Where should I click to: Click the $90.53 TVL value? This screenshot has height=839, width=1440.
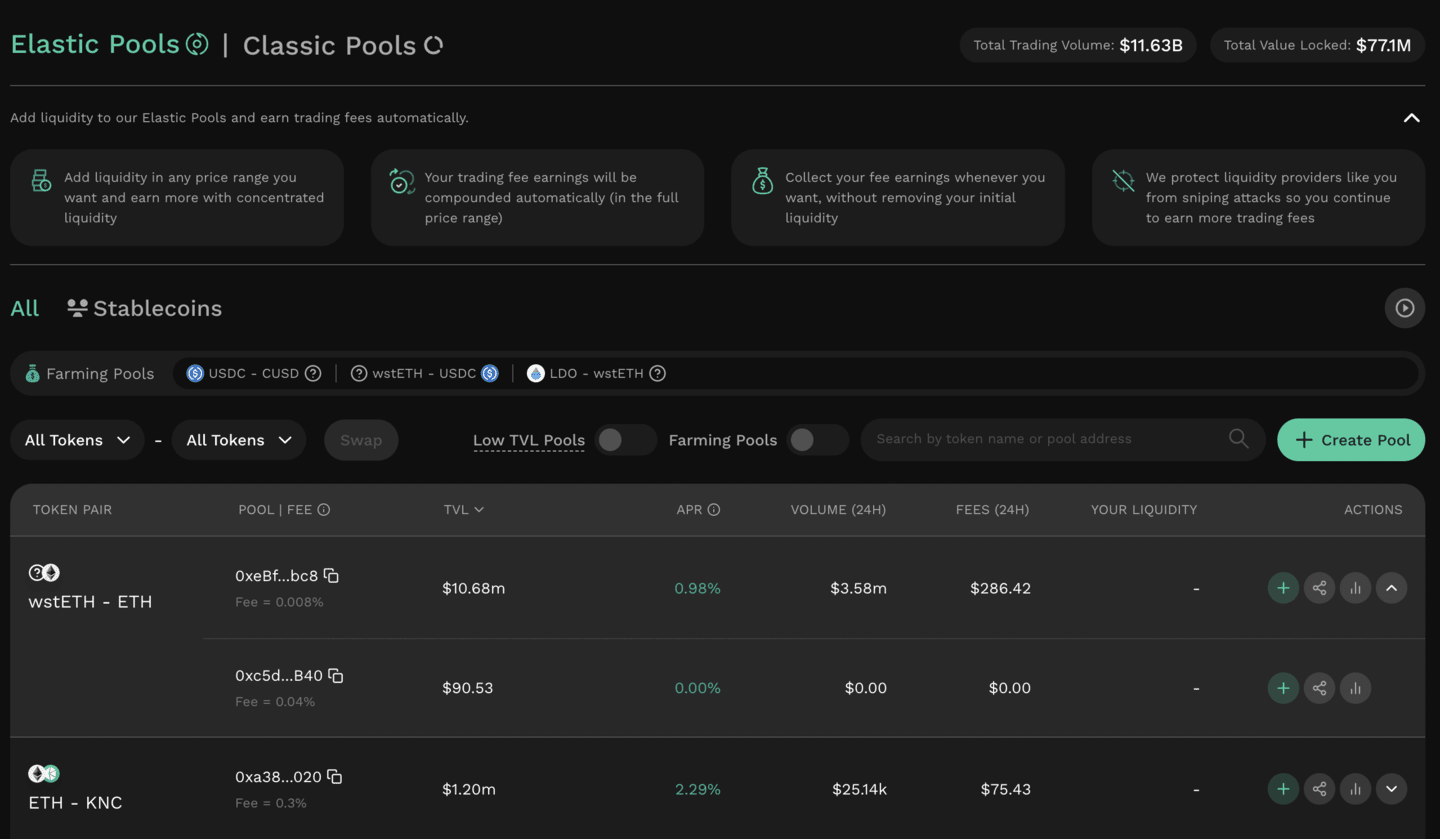coord(467,688)
